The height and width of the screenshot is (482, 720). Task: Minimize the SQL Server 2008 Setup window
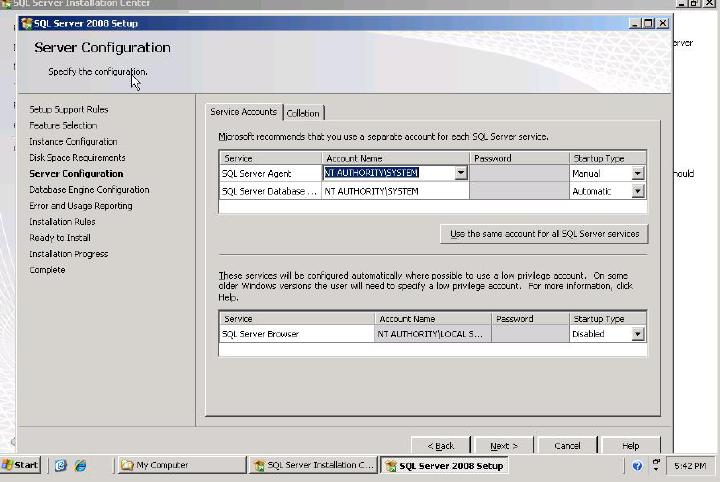(x=635, y=23)
